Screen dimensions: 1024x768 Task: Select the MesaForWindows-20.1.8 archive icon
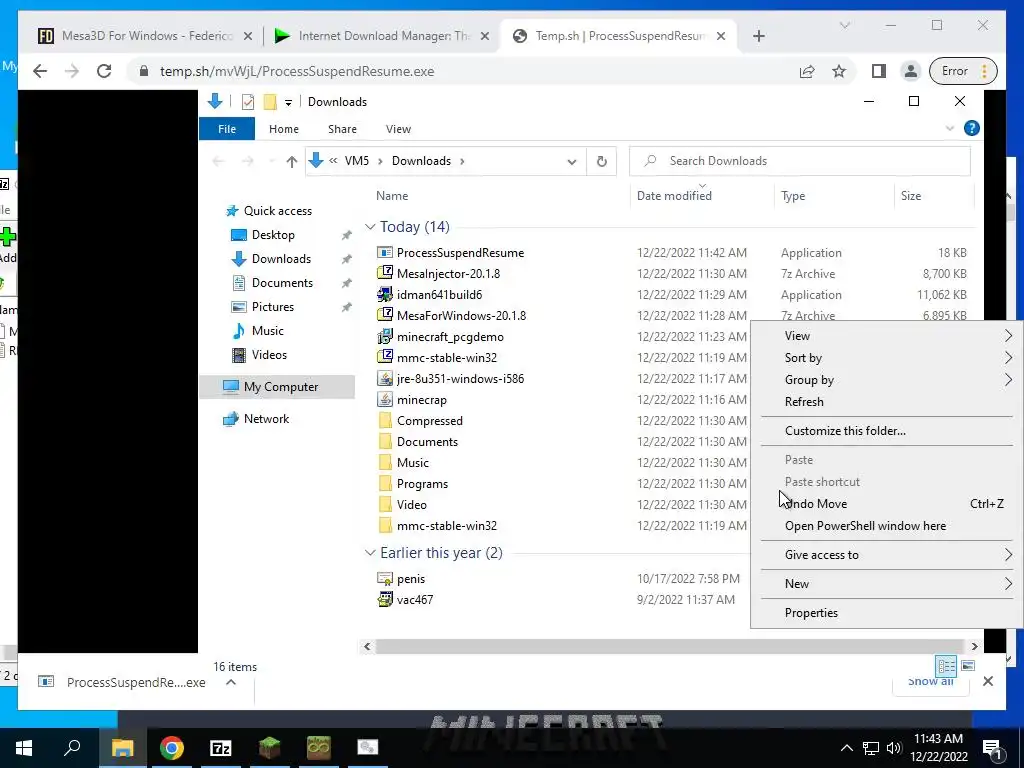pos(385,315)
